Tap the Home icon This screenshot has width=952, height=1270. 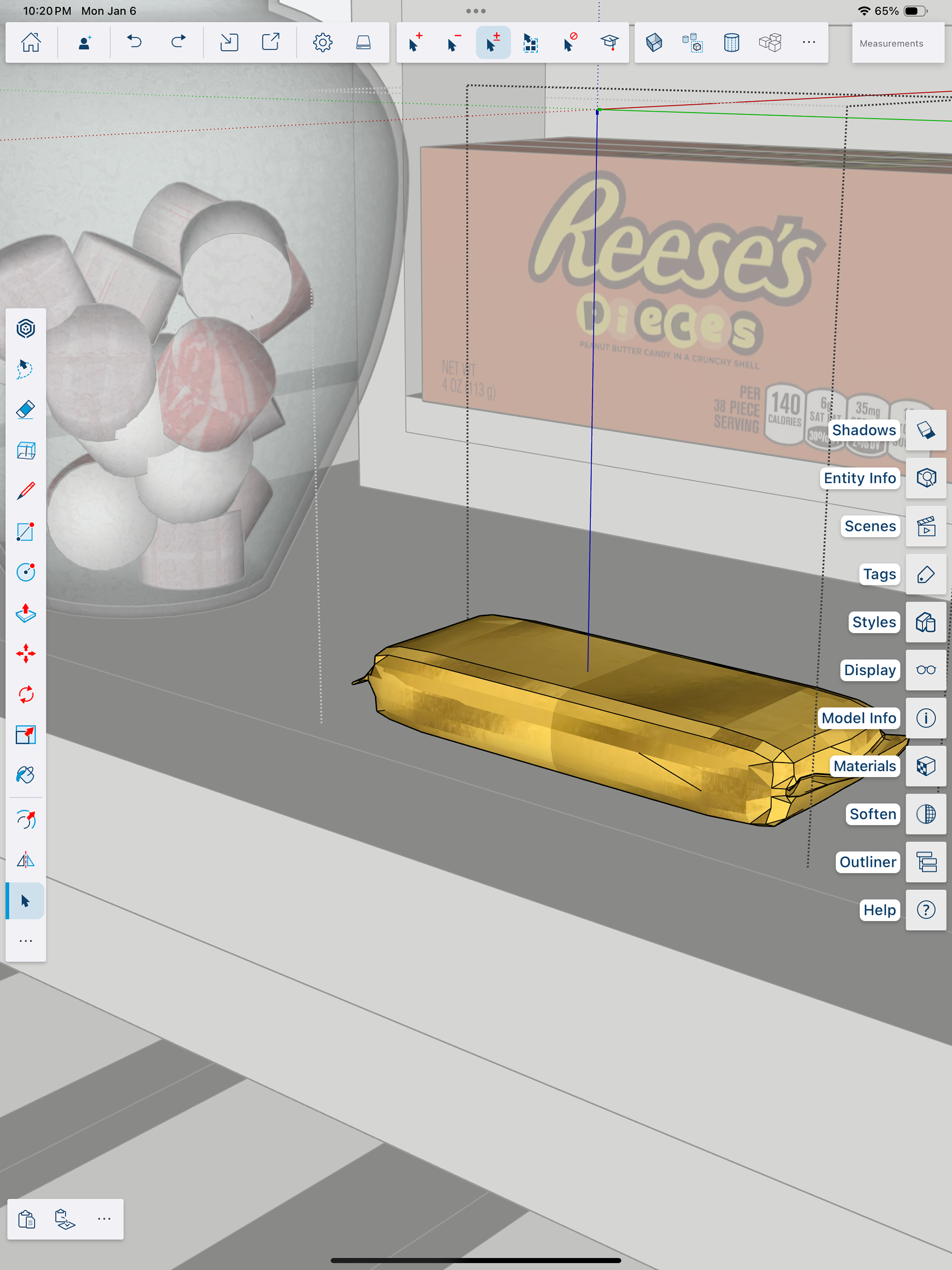pyautogui.click(x=31, y=43)
